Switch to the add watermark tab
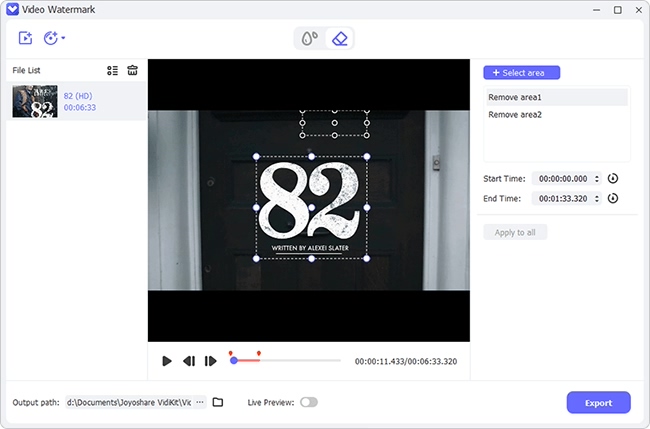 [310, 39]
